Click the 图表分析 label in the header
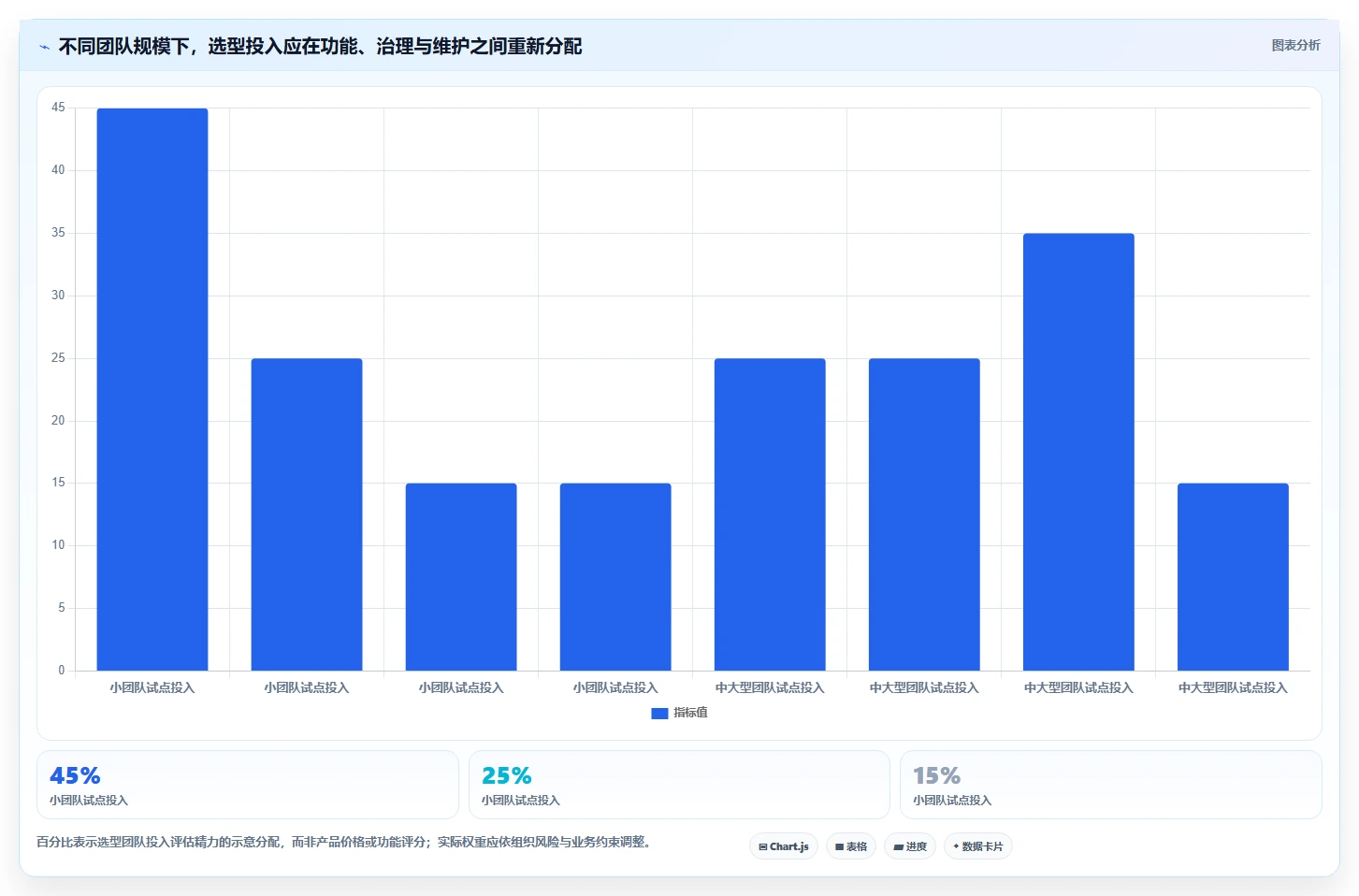This screenshot has width=1359, height=896. point(1295,45)
